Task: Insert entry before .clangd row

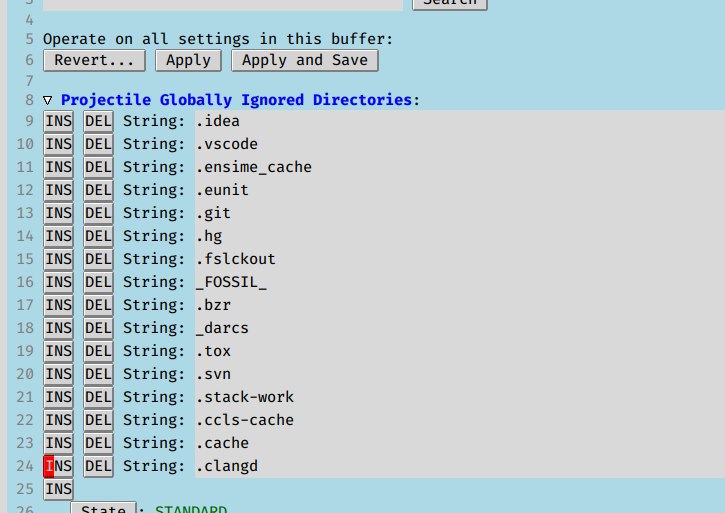Action: tap(58, 467)
